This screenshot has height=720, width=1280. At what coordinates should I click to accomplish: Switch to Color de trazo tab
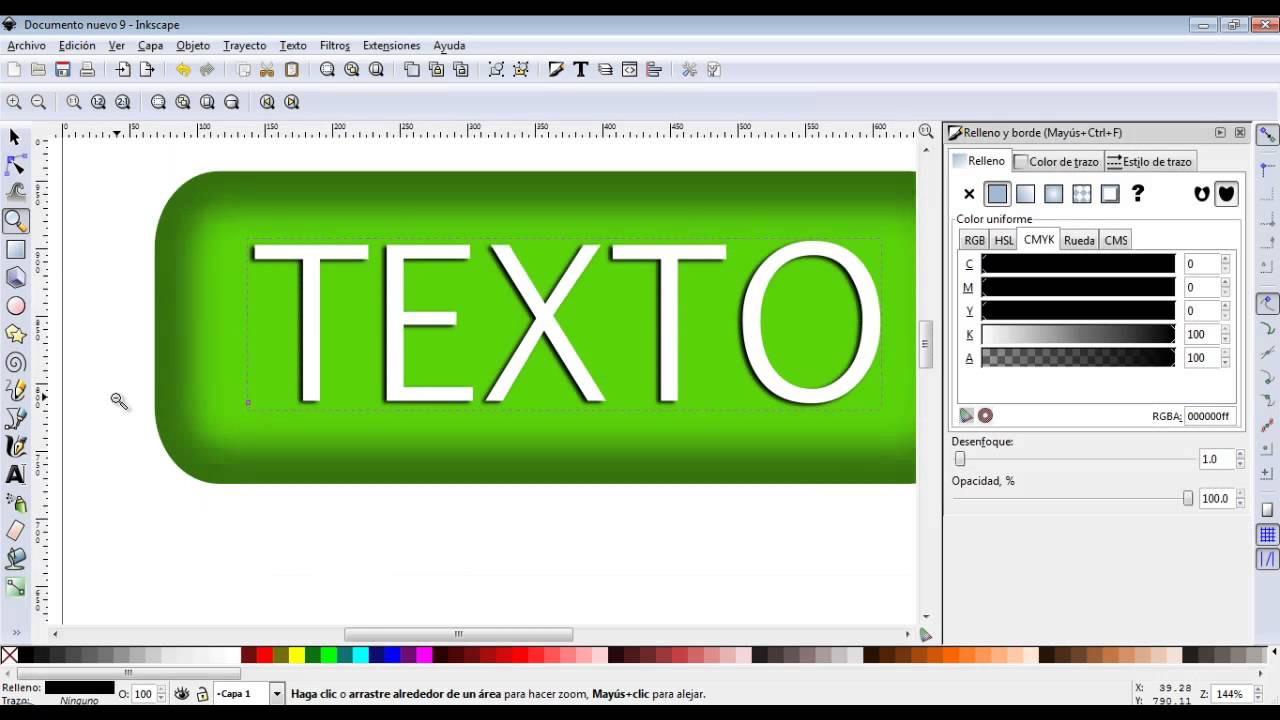coord(1056,161)
